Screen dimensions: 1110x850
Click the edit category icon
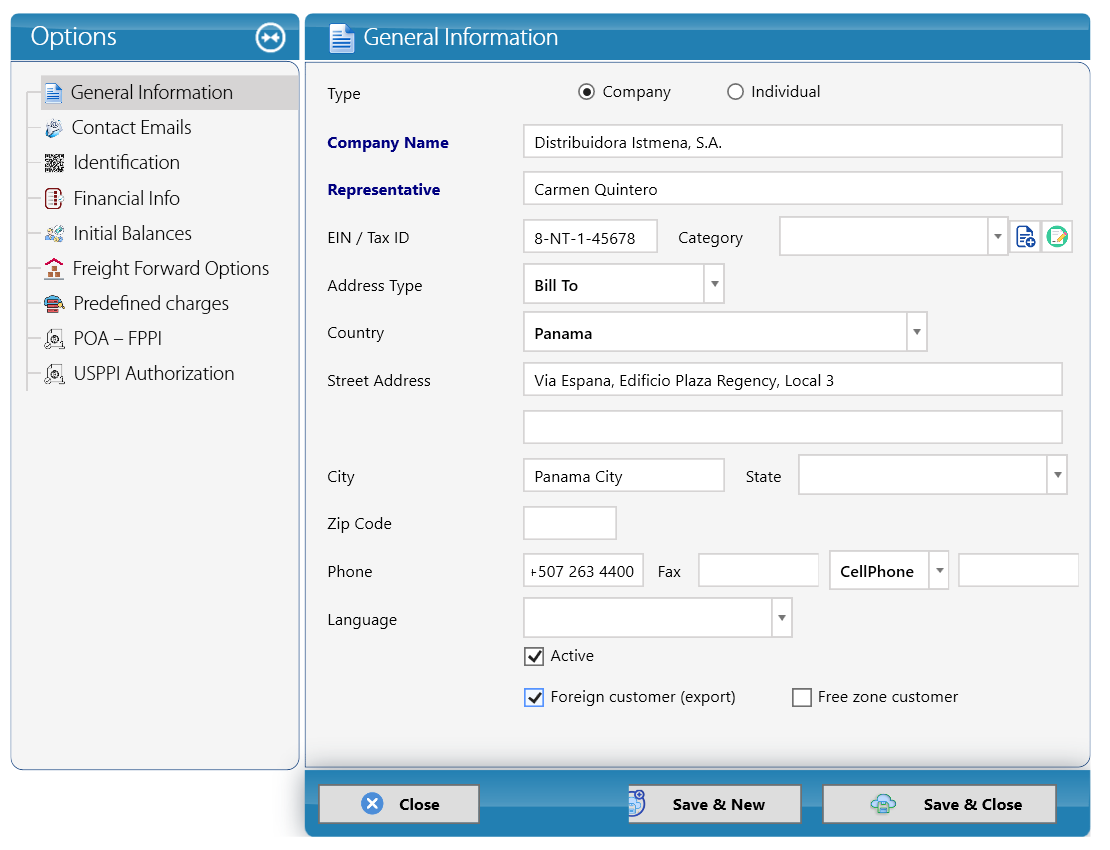pyautogui.click(x=1057, y=237)
